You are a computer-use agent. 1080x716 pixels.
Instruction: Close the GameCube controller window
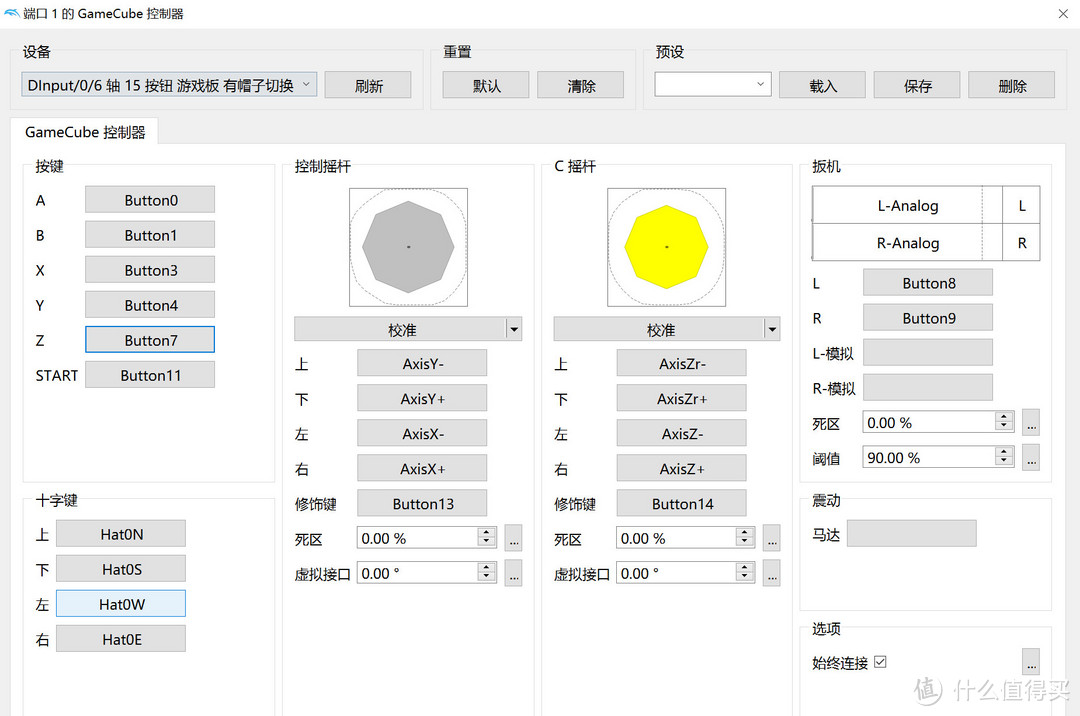point(1063,13)
